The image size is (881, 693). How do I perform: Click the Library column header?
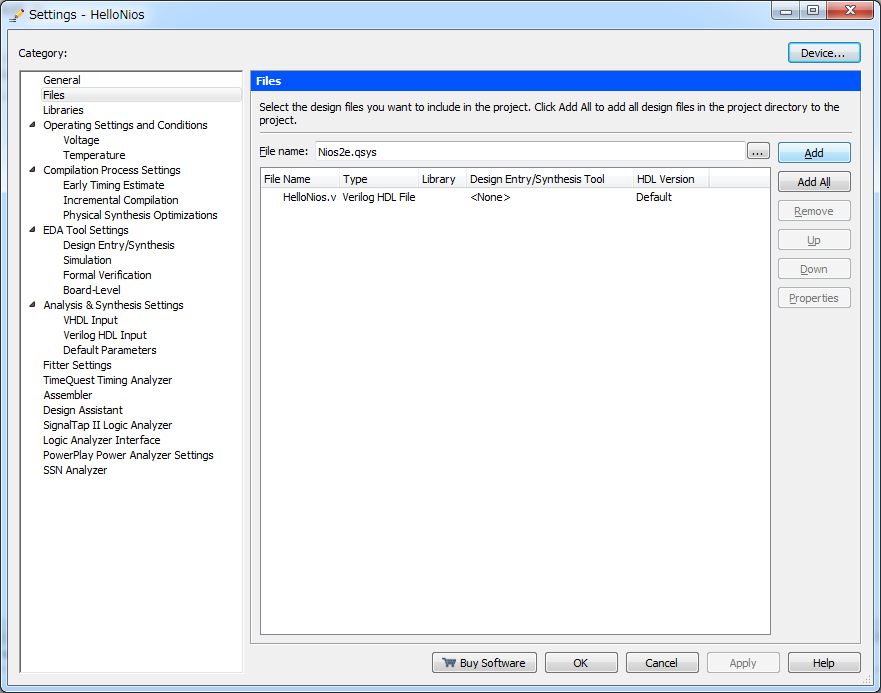443,179
